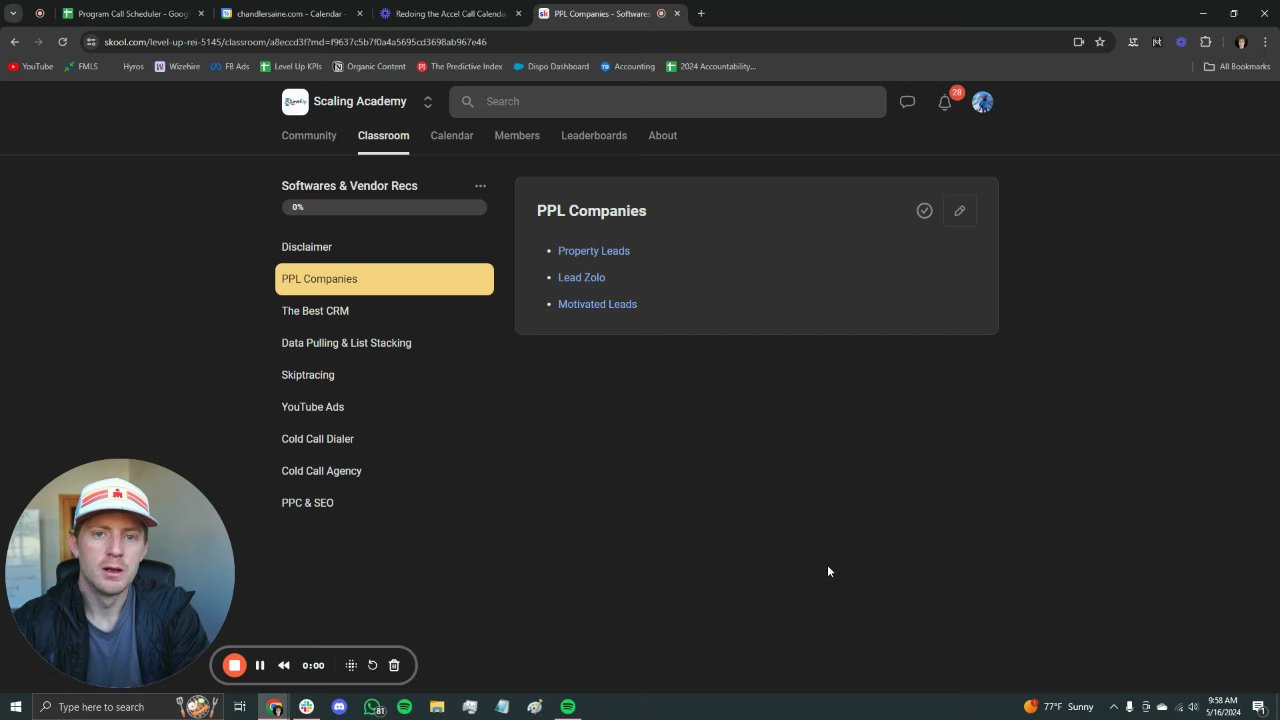Show hidden system tray icons

[1113, 707]
